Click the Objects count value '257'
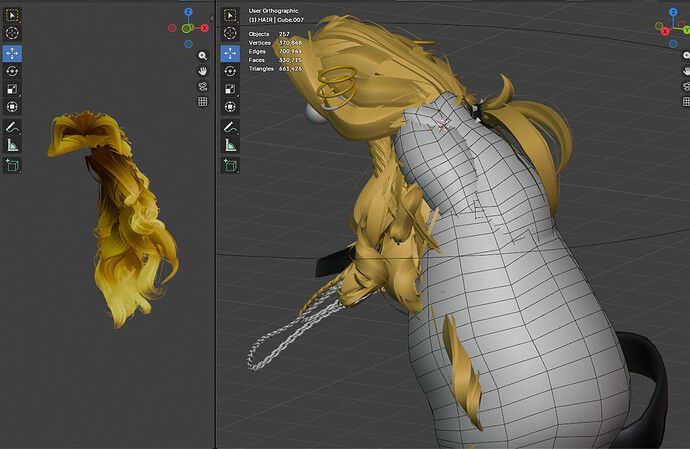 click(x=284, y=34)
